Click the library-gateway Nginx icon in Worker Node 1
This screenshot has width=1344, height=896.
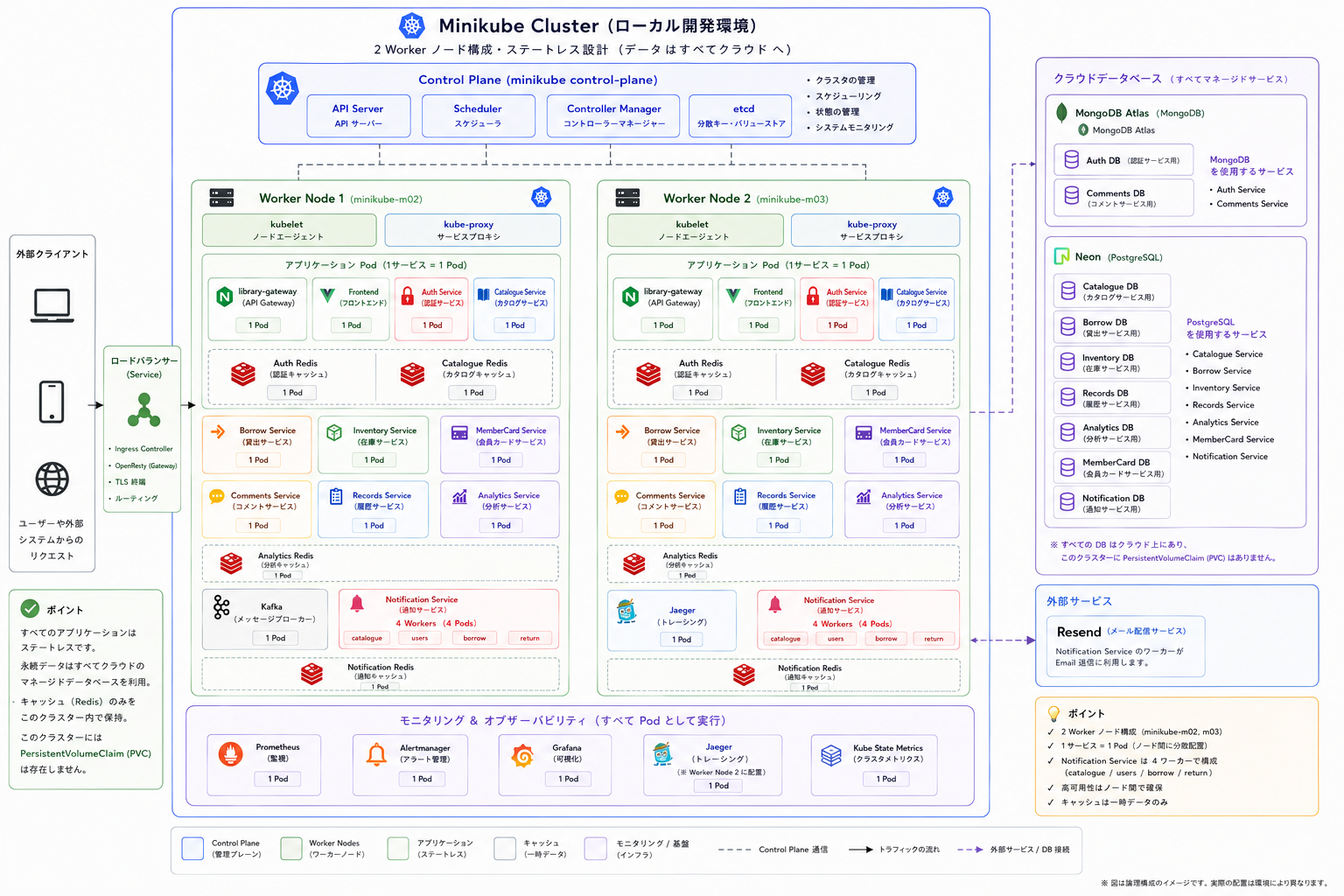224,297
